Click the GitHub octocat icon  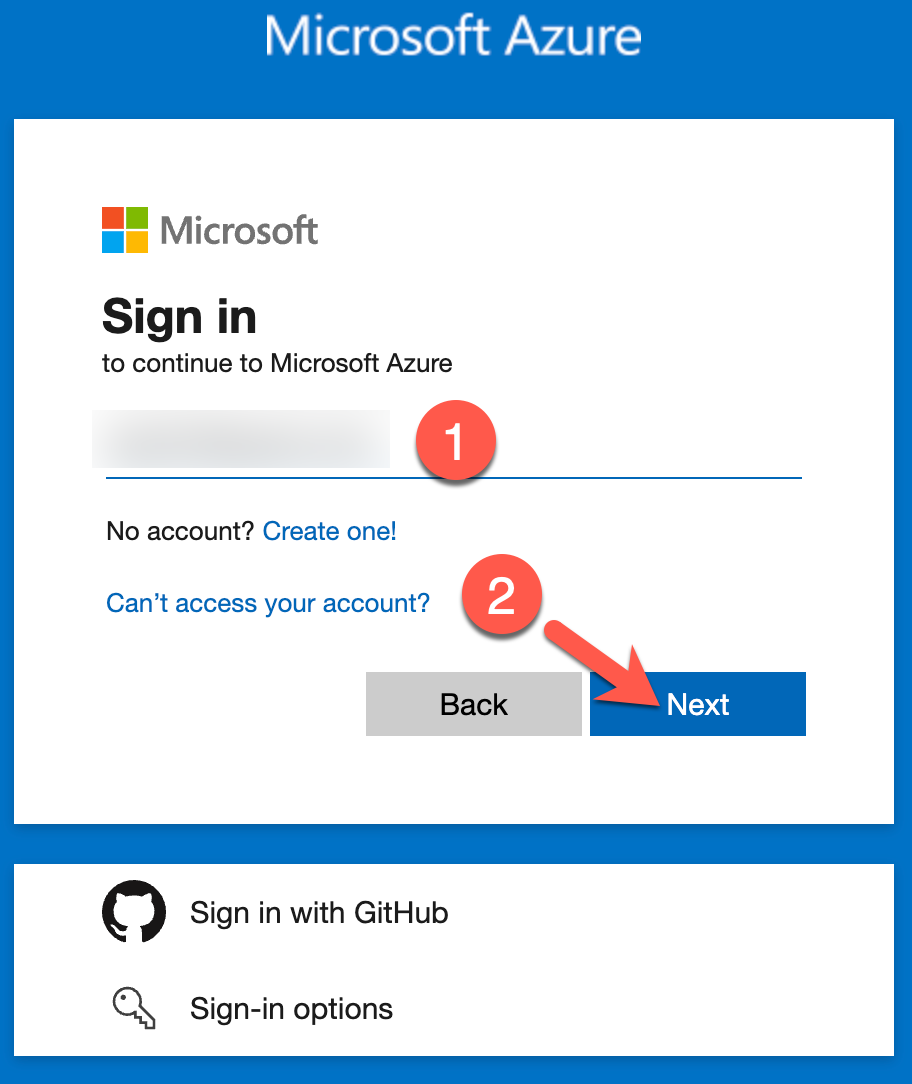pos(134,911)
